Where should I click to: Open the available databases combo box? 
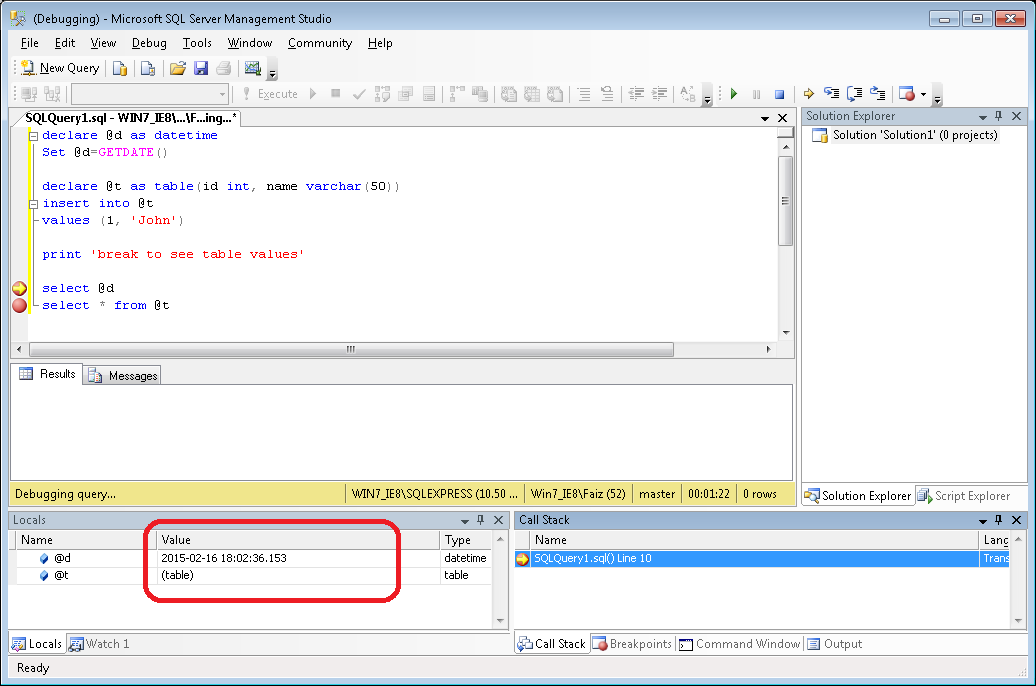[x=150, y=94]
